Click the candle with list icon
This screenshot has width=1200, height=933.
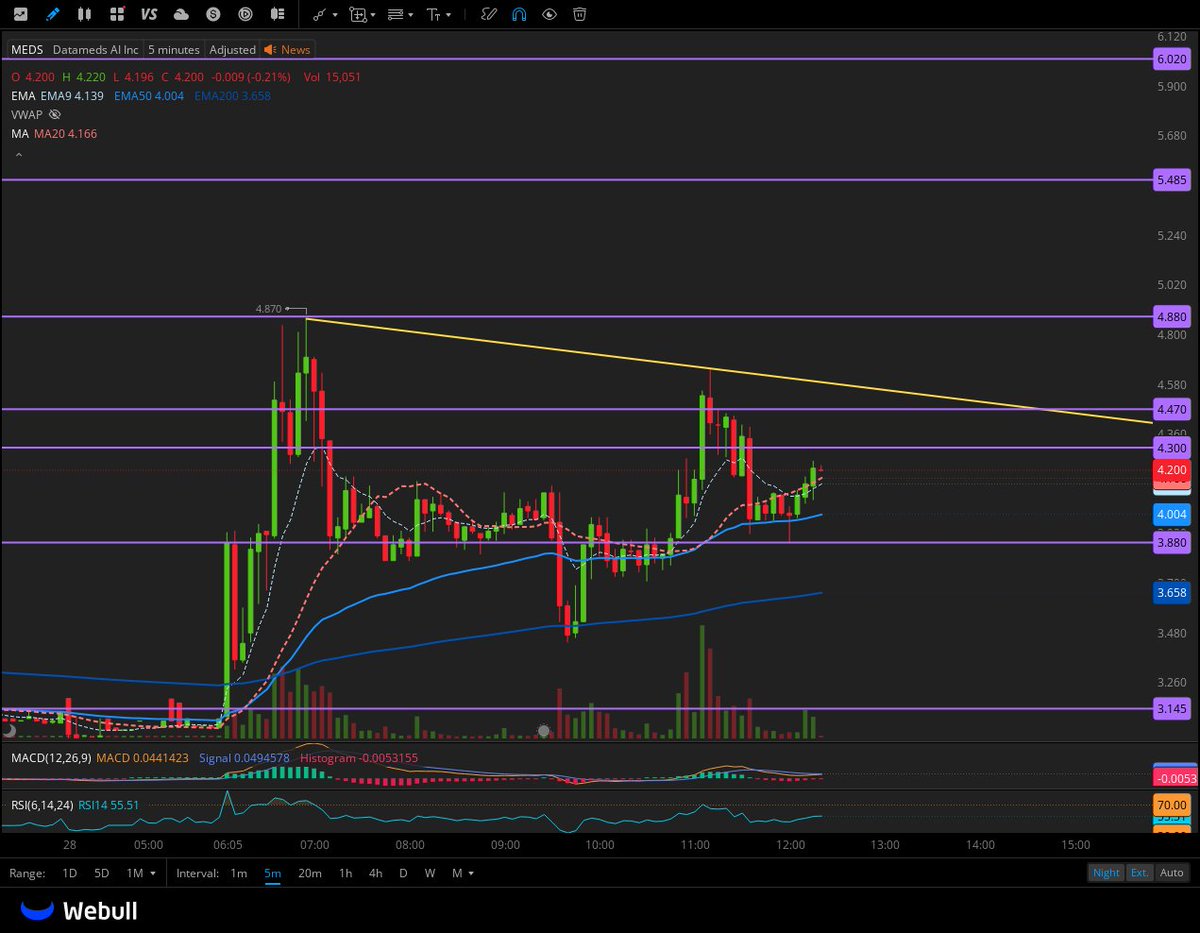tap(277, 14)
